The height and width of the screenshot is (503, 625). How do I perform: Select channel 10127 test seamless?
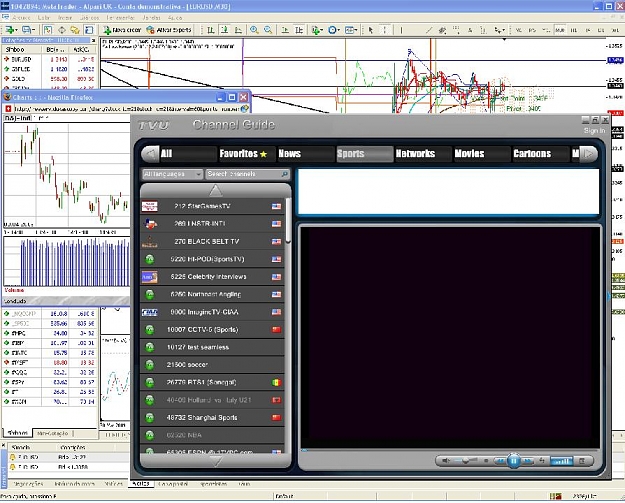click(212, 347)
